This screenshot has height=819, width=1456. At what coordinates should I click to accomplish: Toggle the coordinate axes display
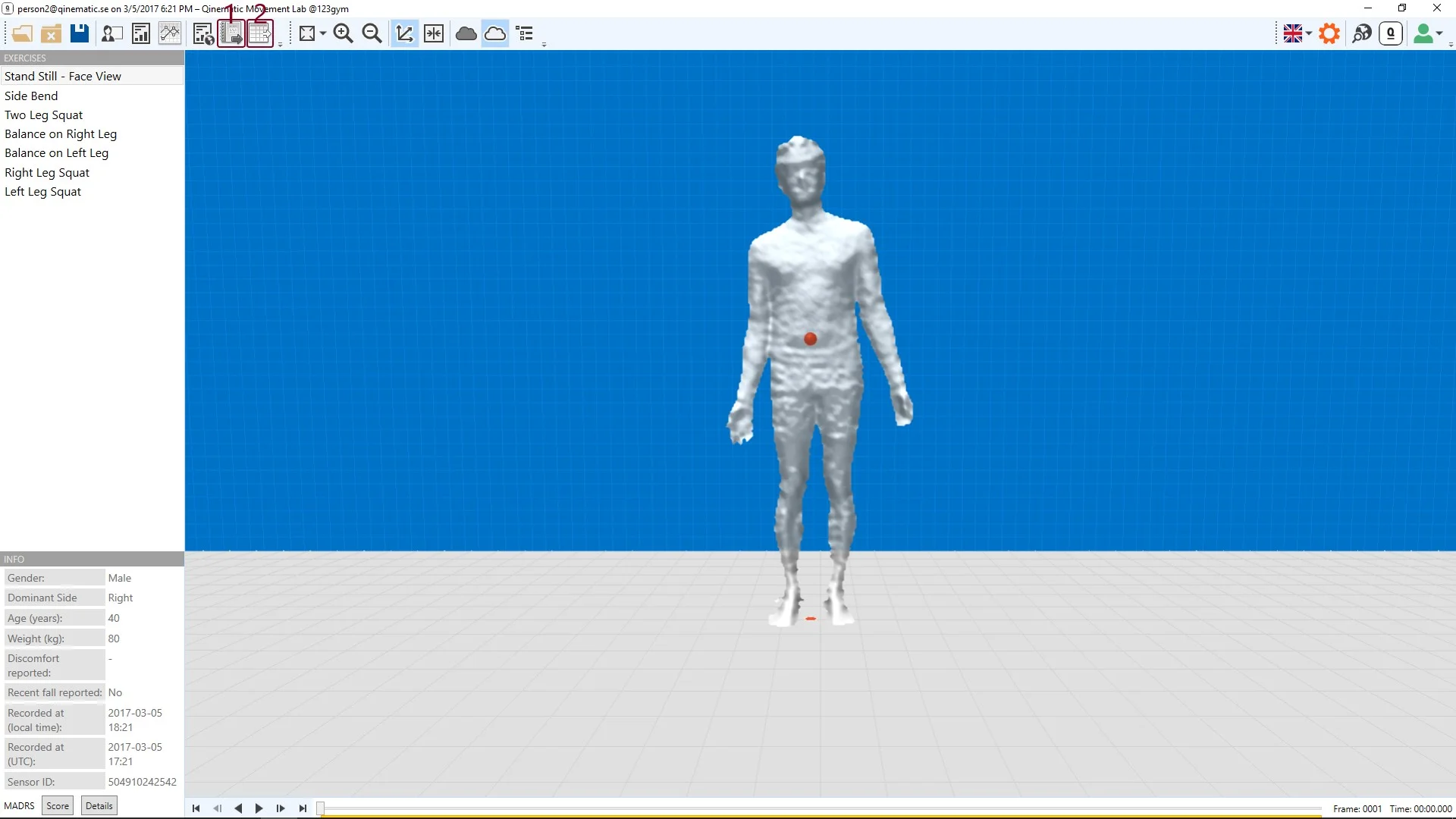pyautogui.click(x=404, y=33)
